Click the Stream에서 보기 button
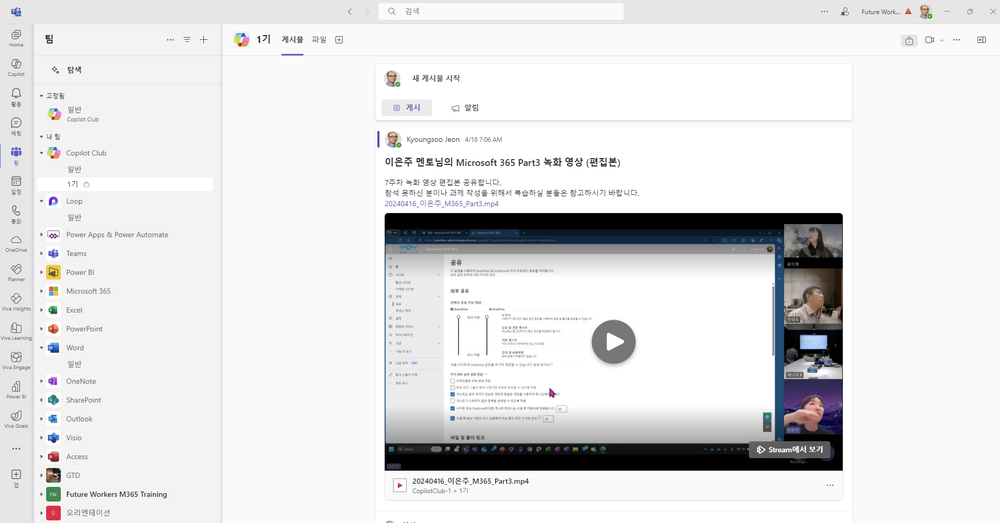This screenshot has height=523, width=1000. (789, 450)
